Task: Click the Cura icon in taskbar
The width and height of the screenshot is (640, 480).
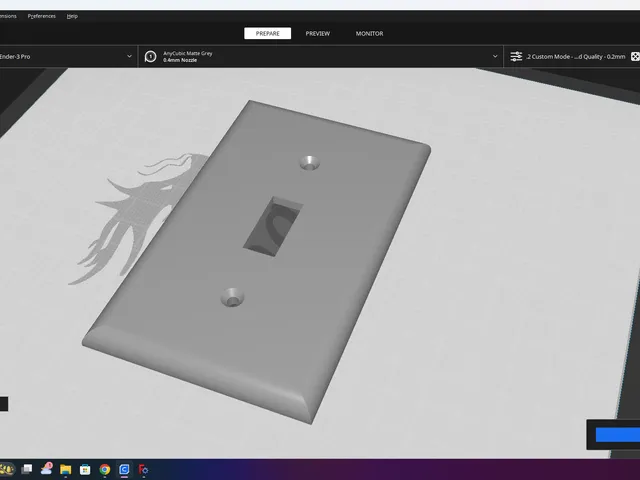Action: 124,470
